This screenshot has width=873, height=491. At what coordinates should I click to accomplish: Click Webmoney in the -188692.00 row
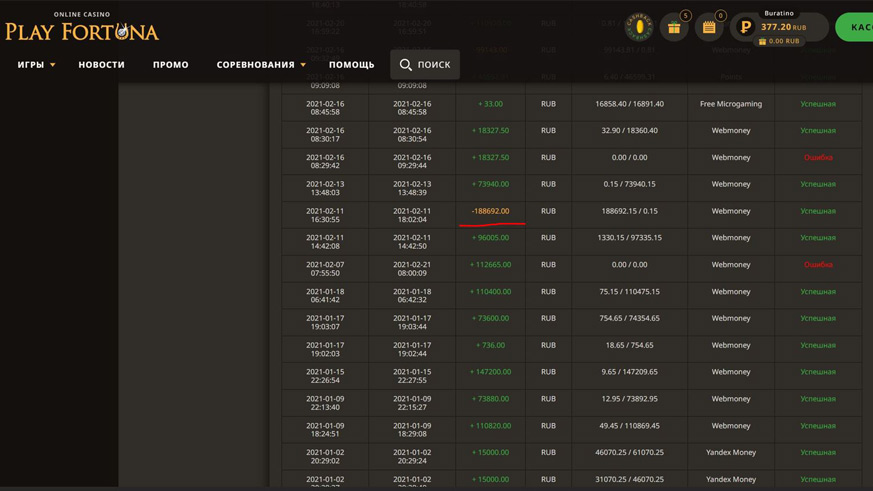pyautogui.click(x=730, y=211)
